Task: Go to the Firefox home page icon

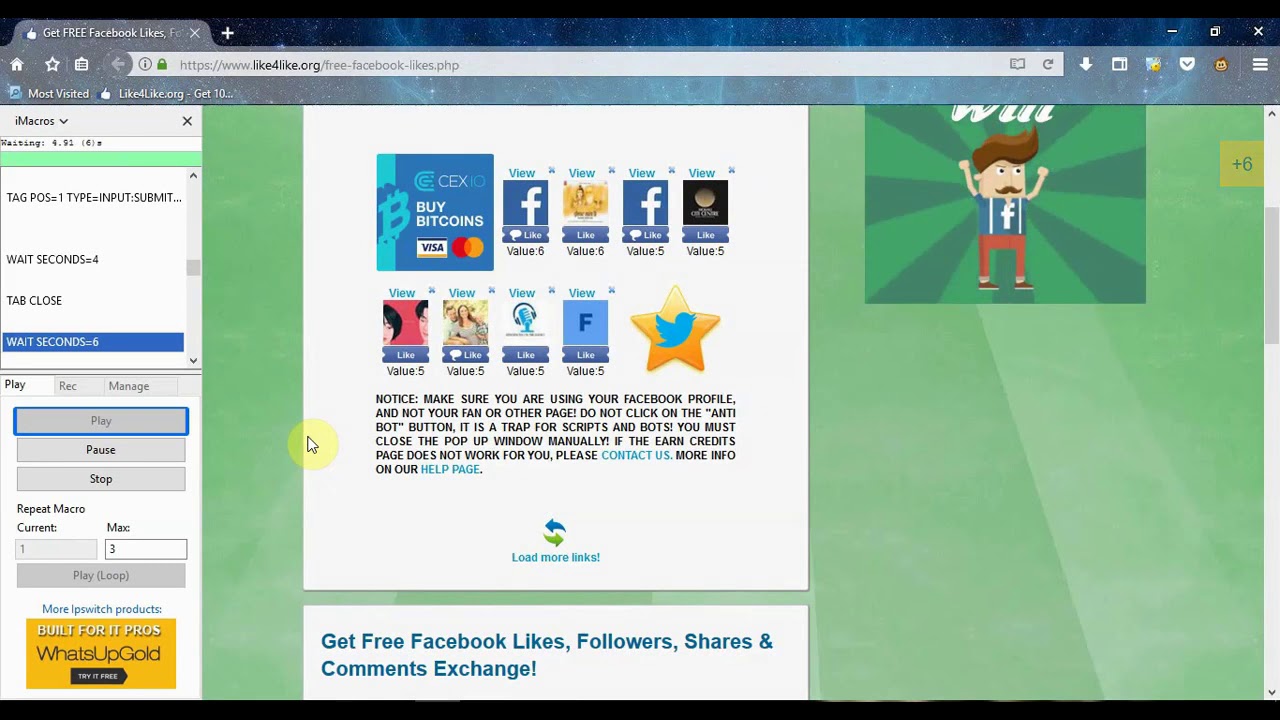Action: click(x=17, y=64)
